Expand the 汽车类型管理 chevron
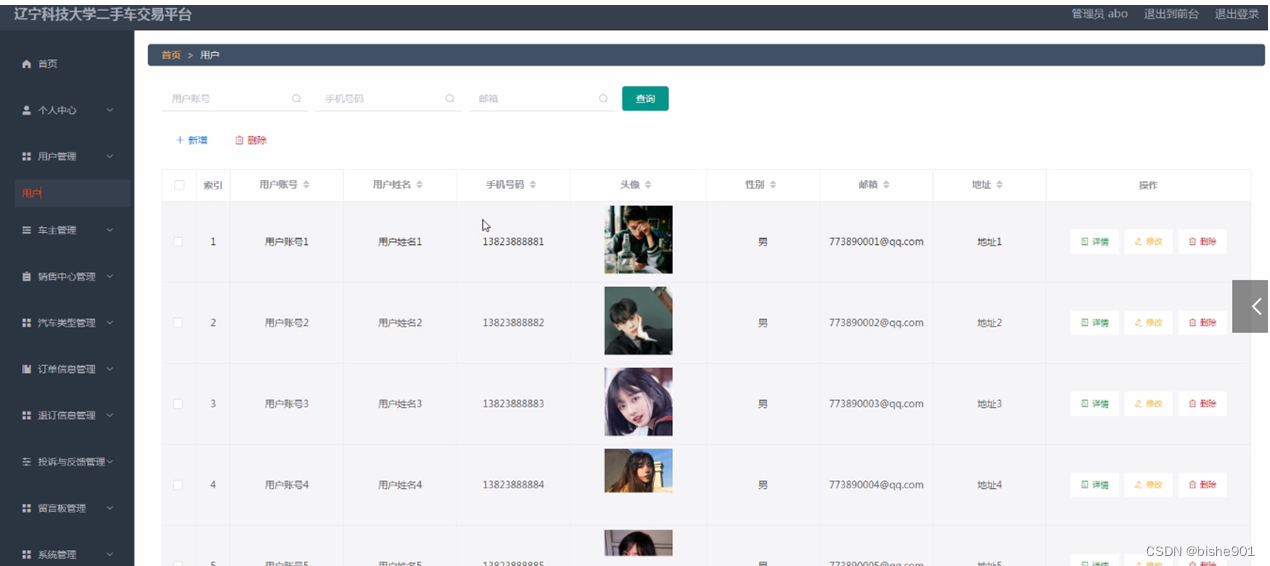The width and height of the screenshot is (1270, 566). tap(110, 323)
